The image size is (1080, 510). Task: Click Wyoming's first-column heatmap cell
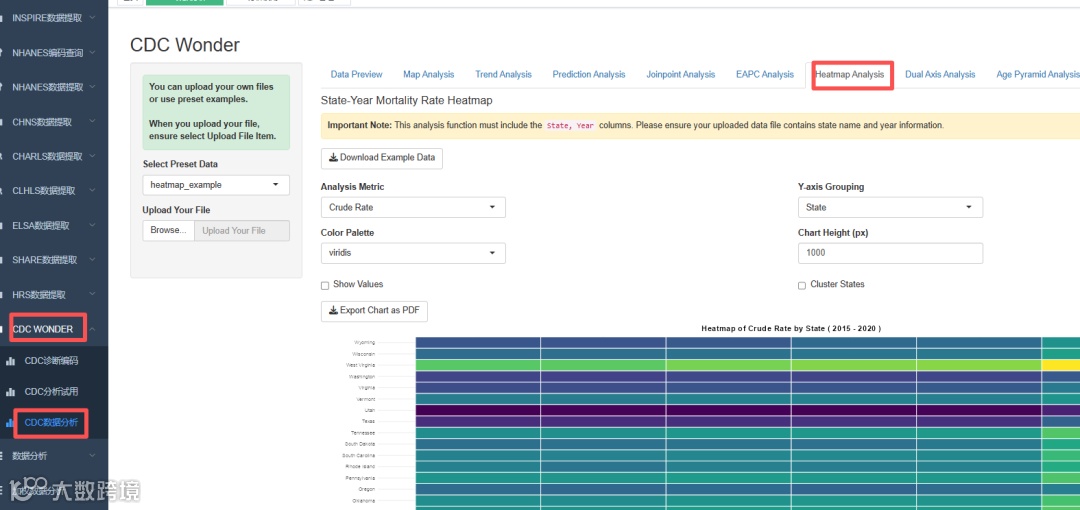(x=478, y=343)
